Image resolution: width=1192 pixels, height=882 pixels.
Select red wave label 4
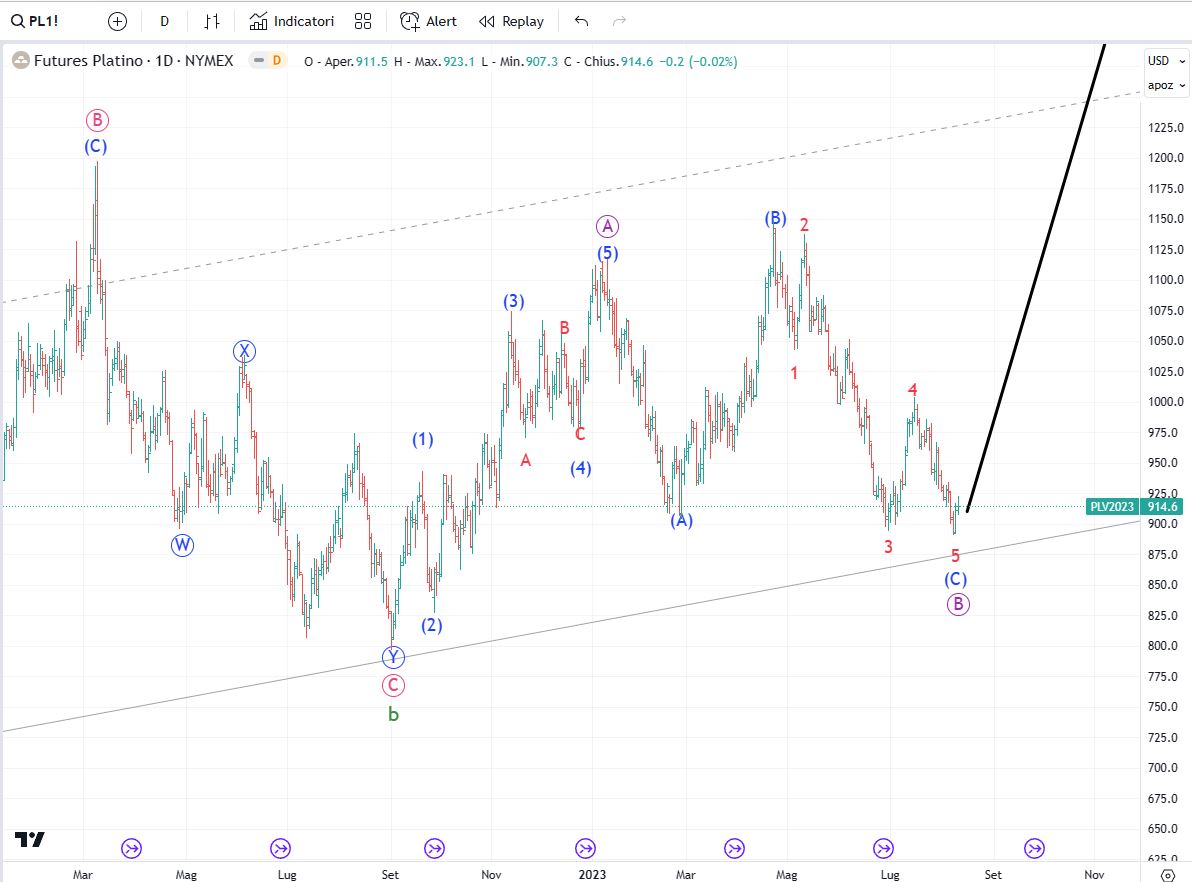pos(912,390)
